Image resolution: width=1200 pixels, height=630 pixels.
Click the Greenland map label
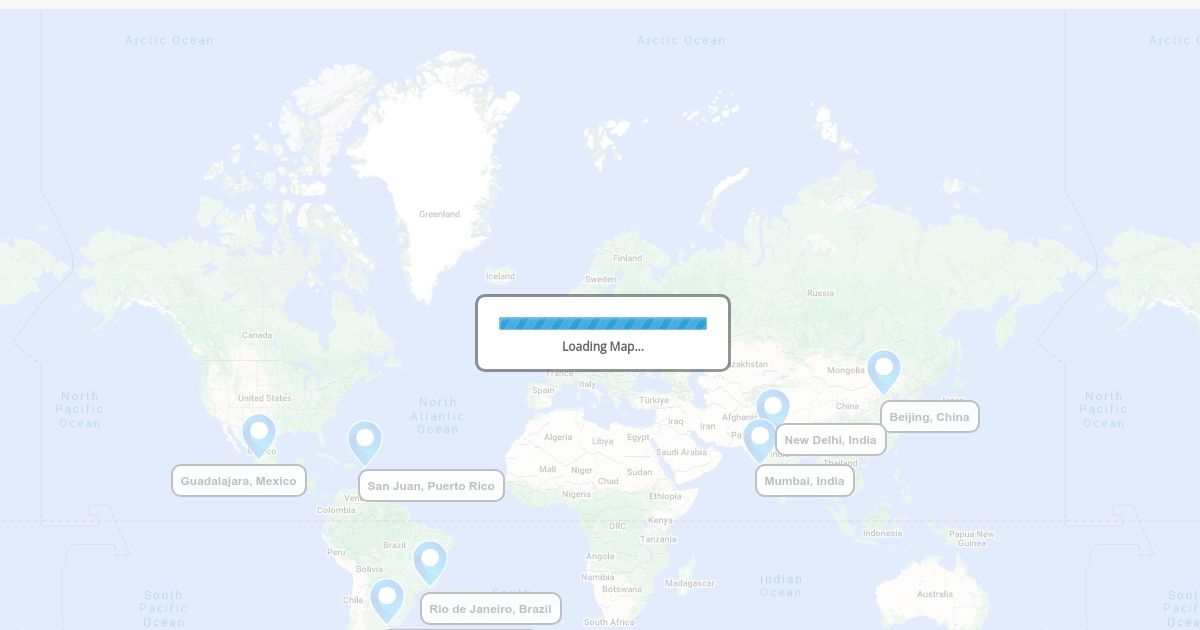tap(439, 214)
